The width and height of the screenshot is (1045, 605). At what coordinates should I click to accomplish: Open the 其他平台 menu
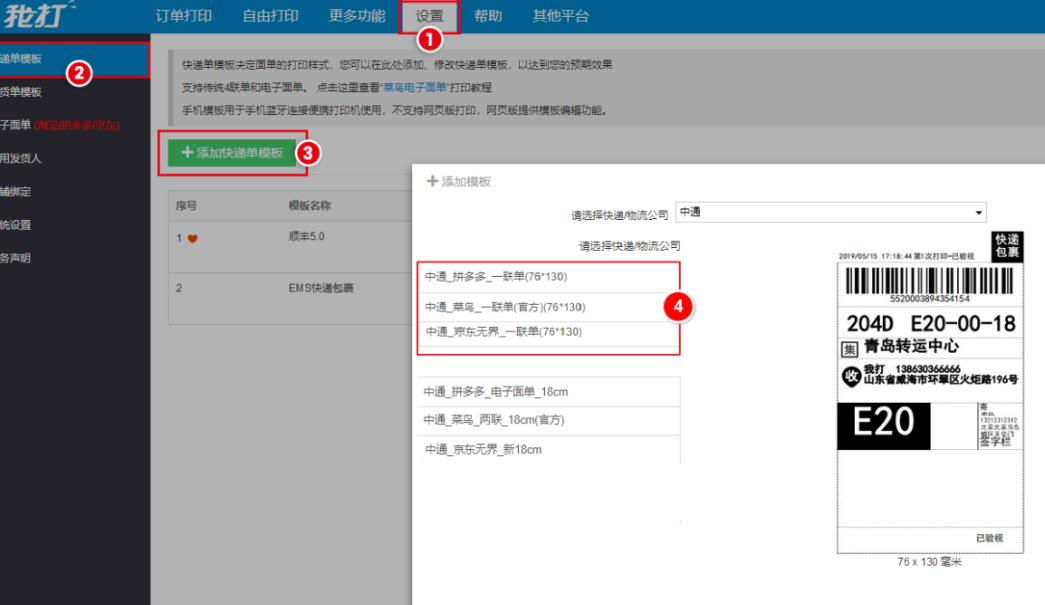tap(560, 16)
